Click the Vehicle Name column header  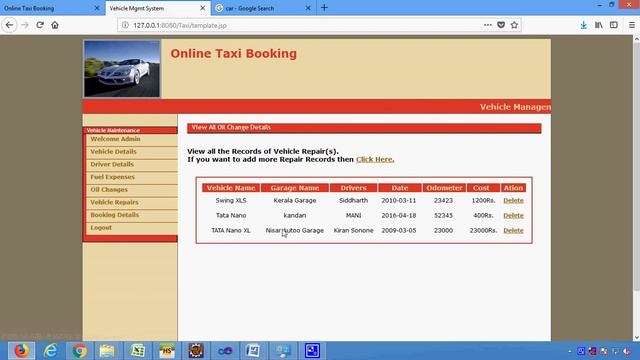point(231,188)
